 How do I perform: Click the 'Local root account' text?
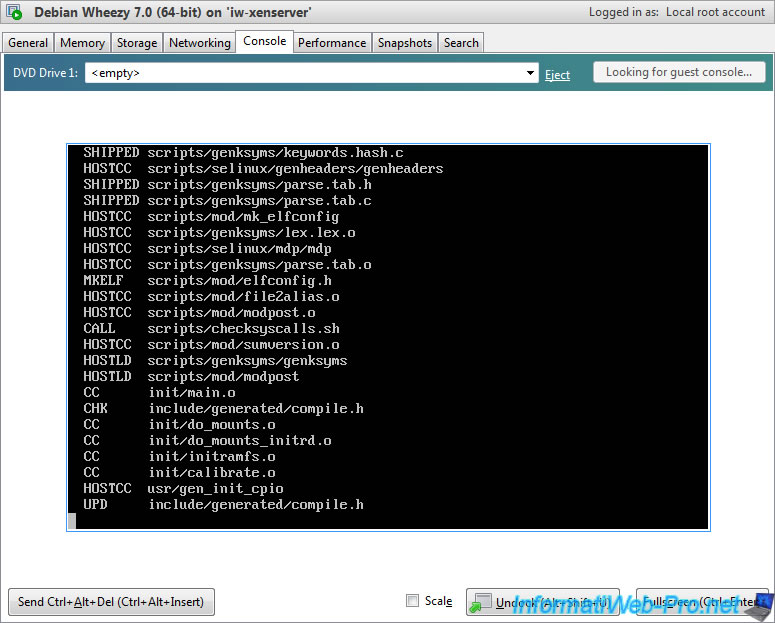point(715,12)
